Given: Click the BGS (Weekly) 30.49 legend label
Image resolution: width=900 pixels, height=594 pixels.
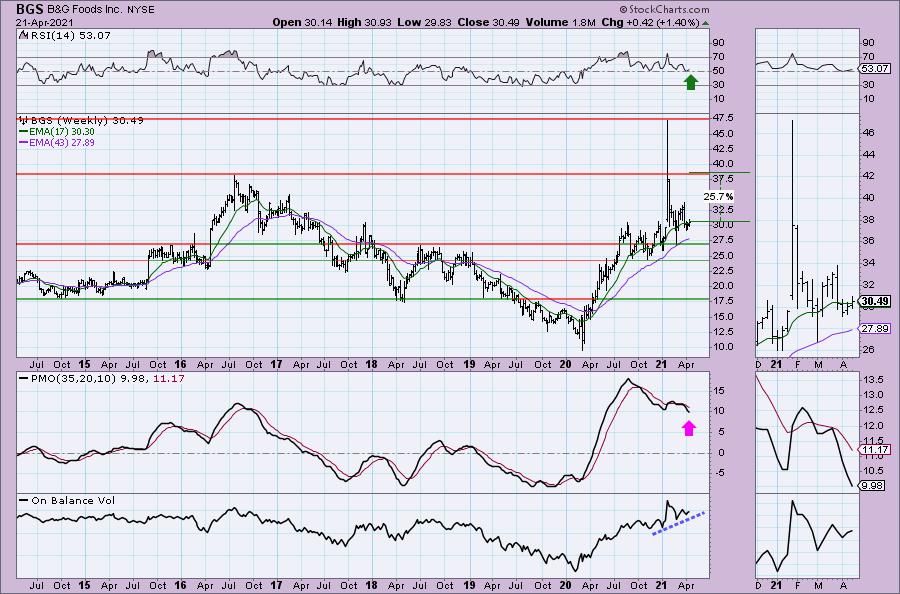Looking at the screenshot, I should pos(82,121).
